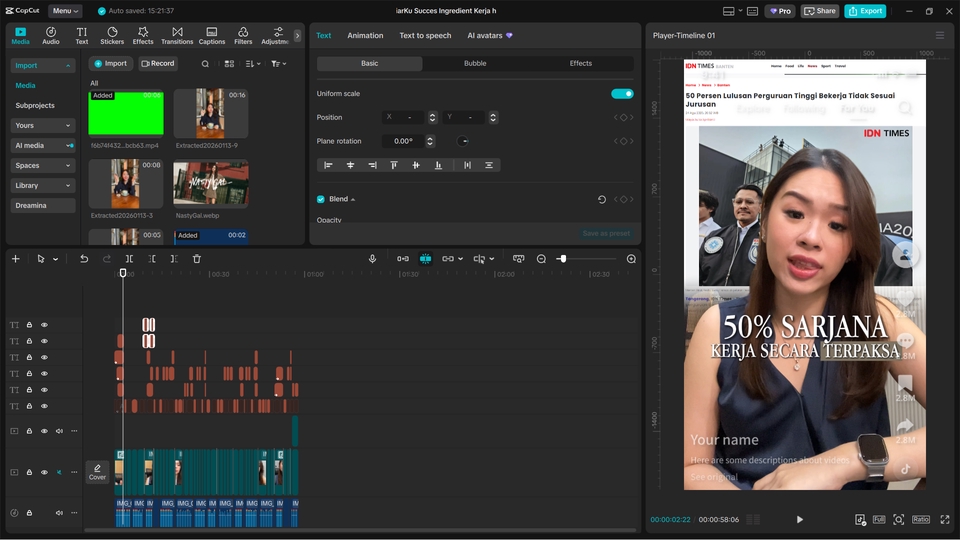
Task: Click the Cover edit button on timeline
Action: pyautogui.click(x=97, y=472)
